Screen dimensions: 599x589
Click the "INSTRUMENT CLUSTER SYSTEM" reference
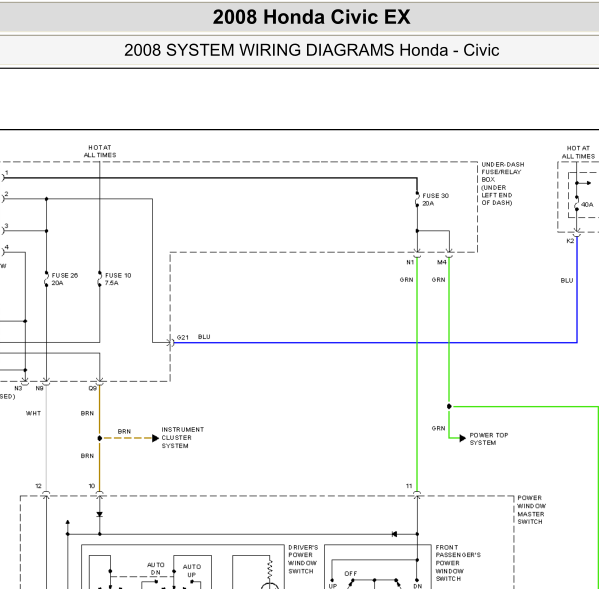(183, 438)
